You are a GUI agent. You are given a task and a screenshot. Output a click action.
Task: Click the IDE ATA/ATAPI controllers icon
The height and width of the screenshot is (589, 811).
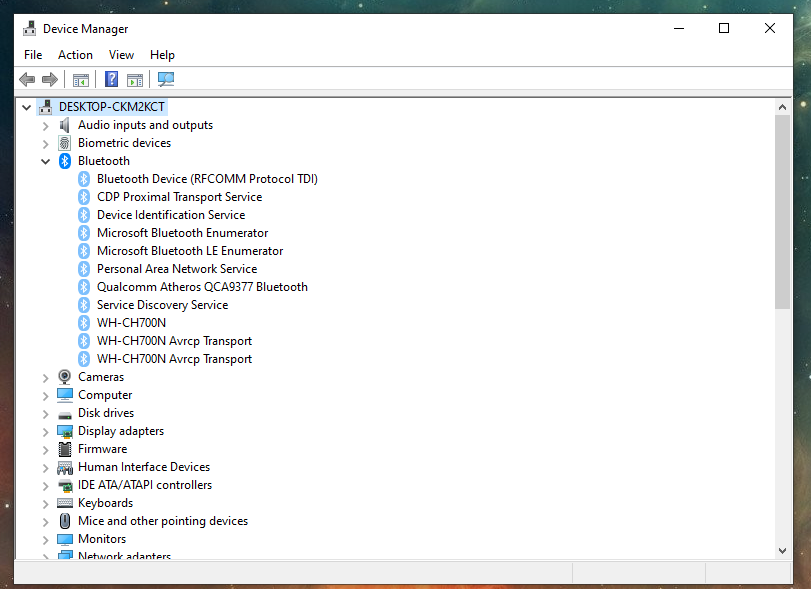(65, 486)
